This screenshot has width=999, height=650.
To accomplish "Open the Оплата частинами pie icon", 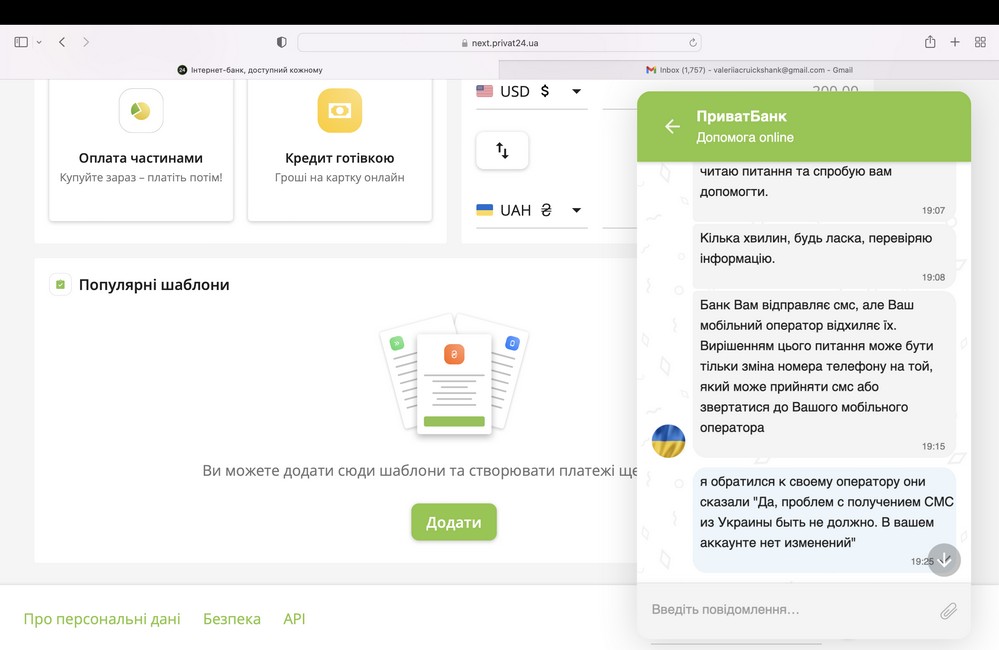I will tap(141, 111).
